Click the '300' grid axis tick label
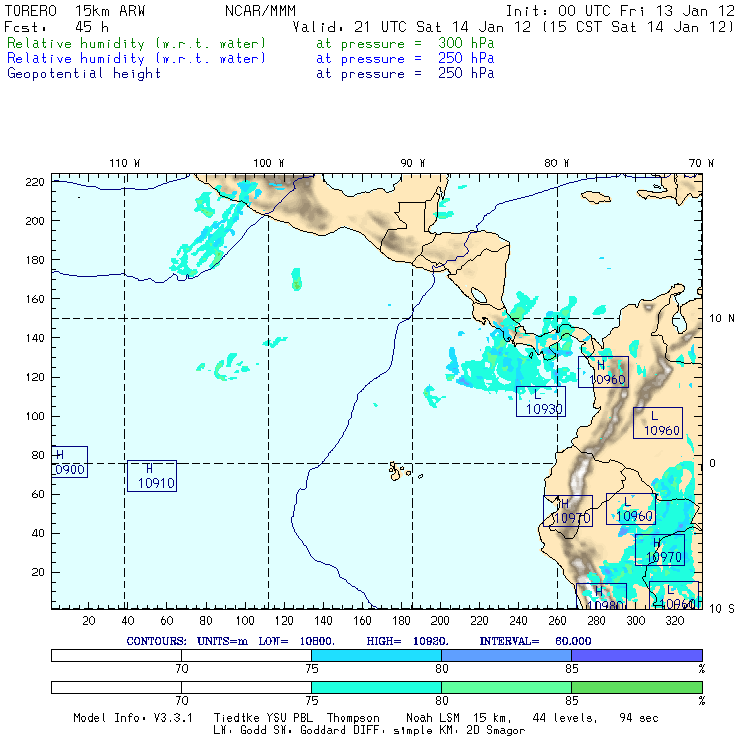This screenshot has width=740, height=740. (x=636, y=621)
